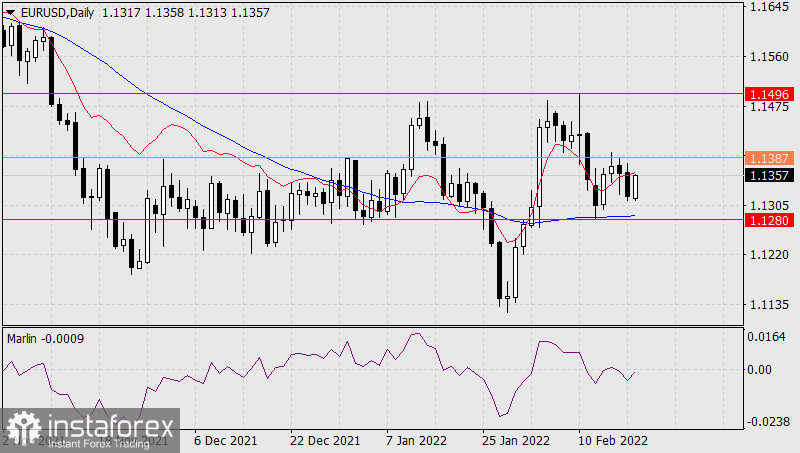Click the 10 Feb 2022 date label
800x453 pixels.
click(x=612, y=440)
